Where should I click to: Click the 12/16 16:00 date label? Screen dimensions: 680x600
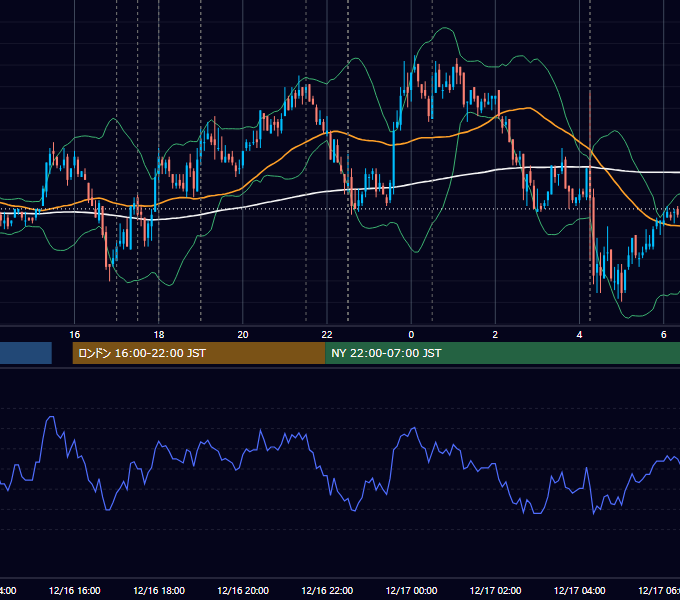tap(75, 590)
